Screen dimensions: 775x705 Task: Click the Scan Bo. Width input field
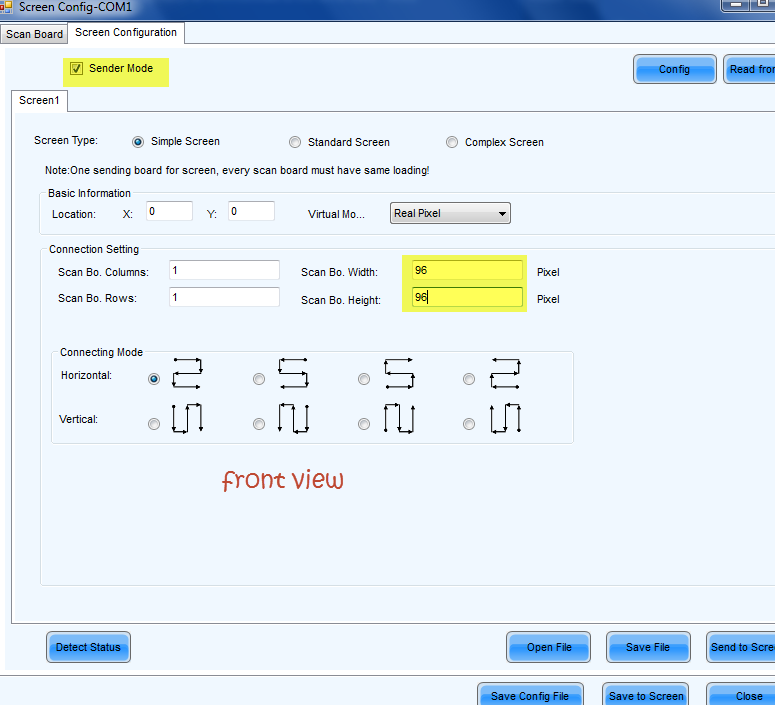point(466,270)
